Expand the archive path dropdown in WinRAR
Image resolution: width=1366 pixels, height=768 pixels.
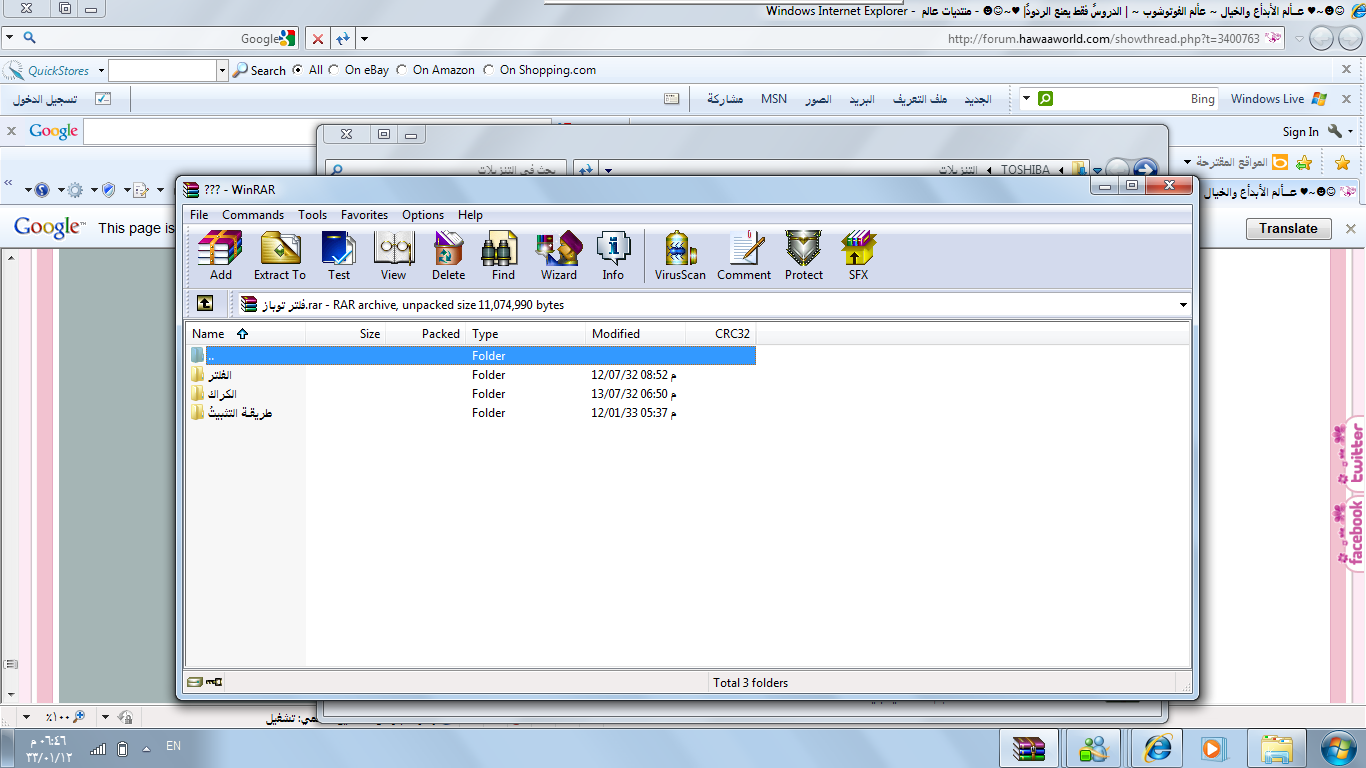coord(1183,305)
